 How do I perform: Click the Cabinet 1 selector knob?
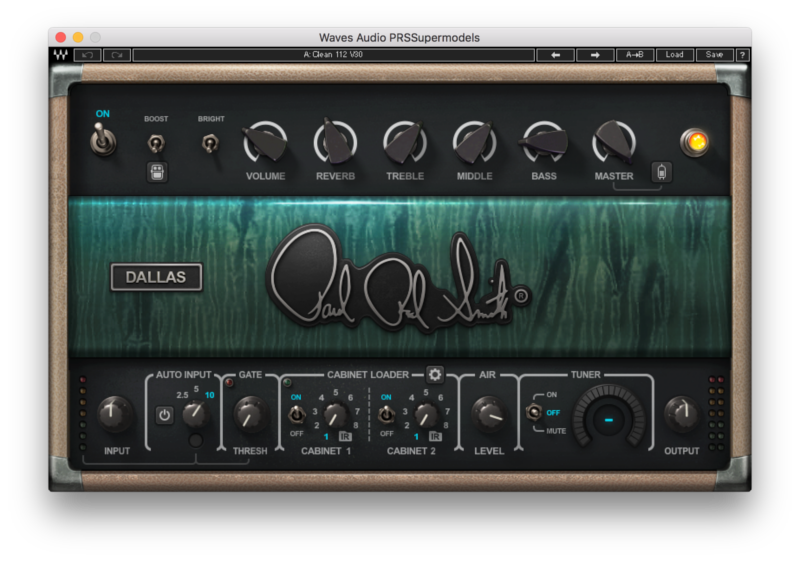coord(336,415)
